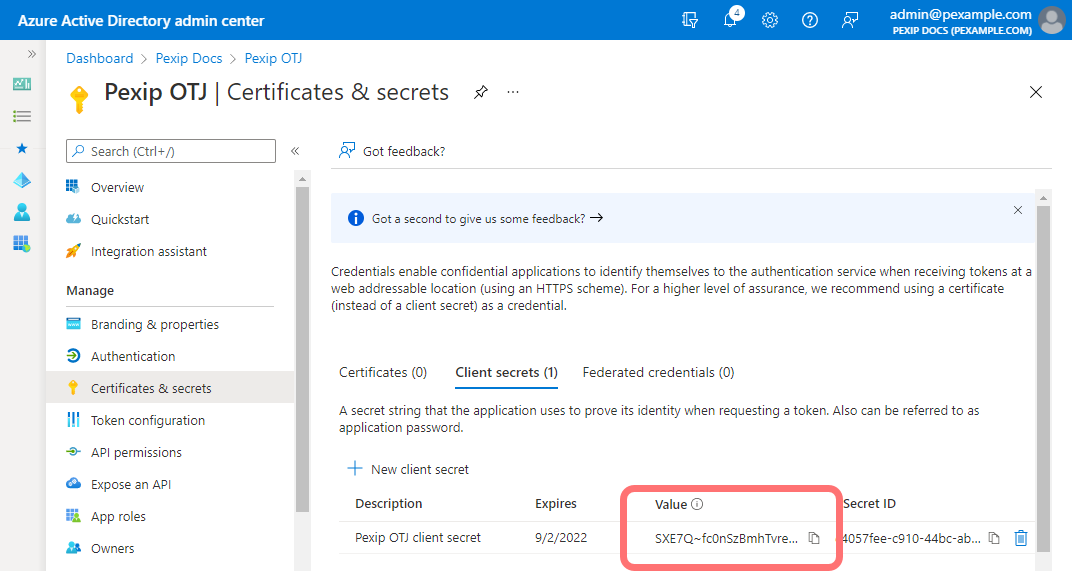Open the notifications bell icon
Viewport: 1072px width, 571px height.
731,20
